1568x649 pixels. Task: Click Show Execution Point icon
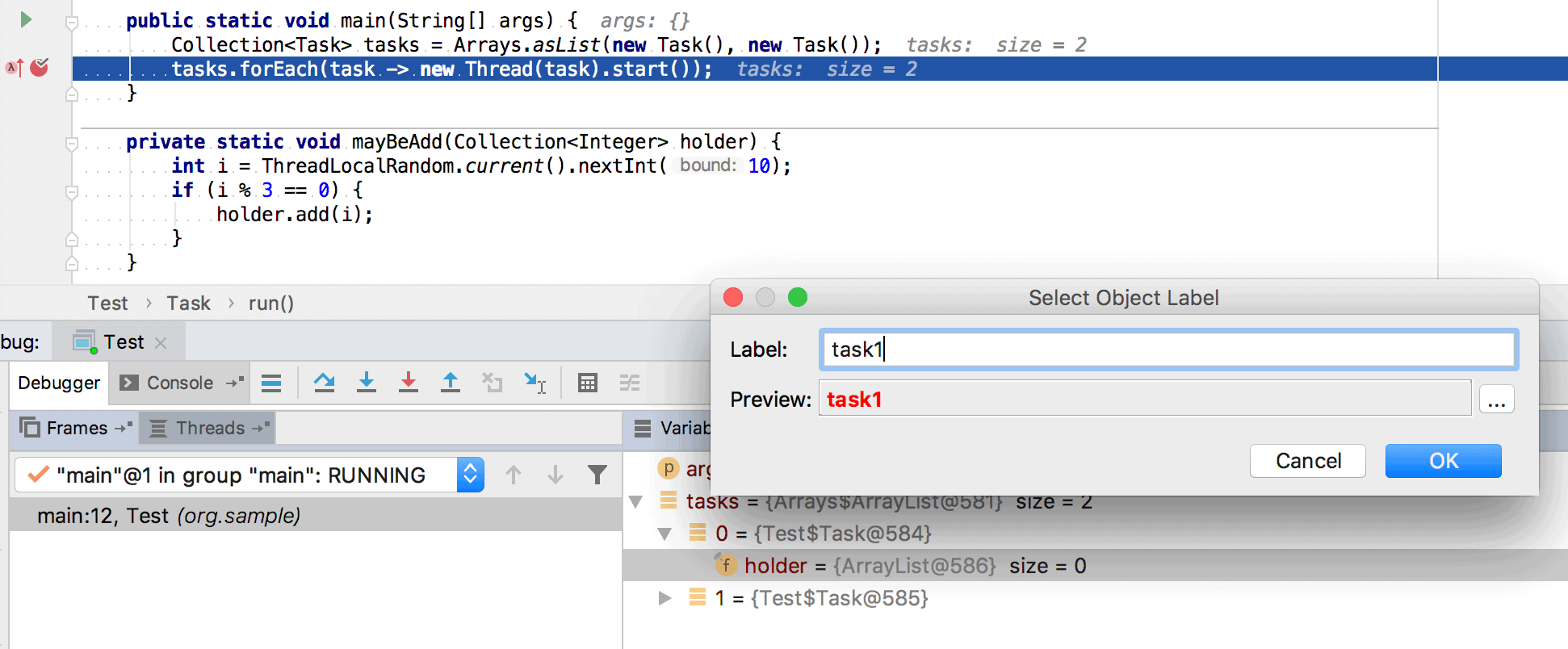pos(271,383)
